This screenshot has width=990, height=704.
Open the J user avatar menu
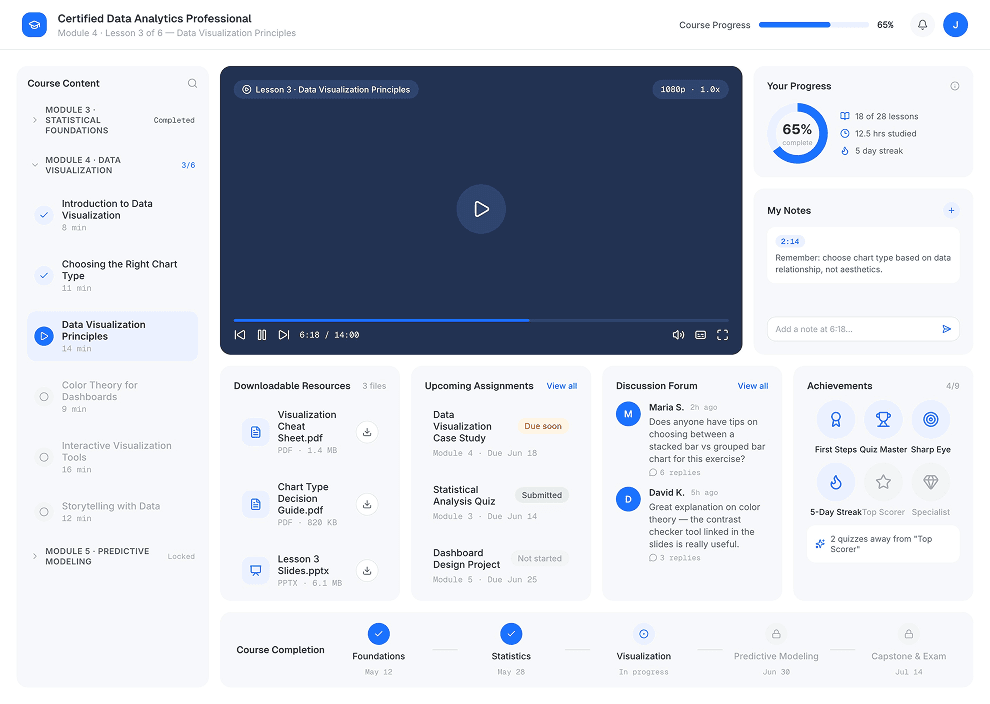[955, 25]
